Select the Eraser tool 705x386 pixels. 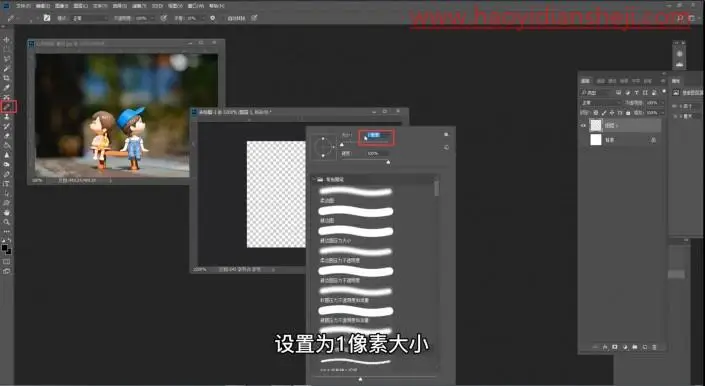[x=6, y=136]
